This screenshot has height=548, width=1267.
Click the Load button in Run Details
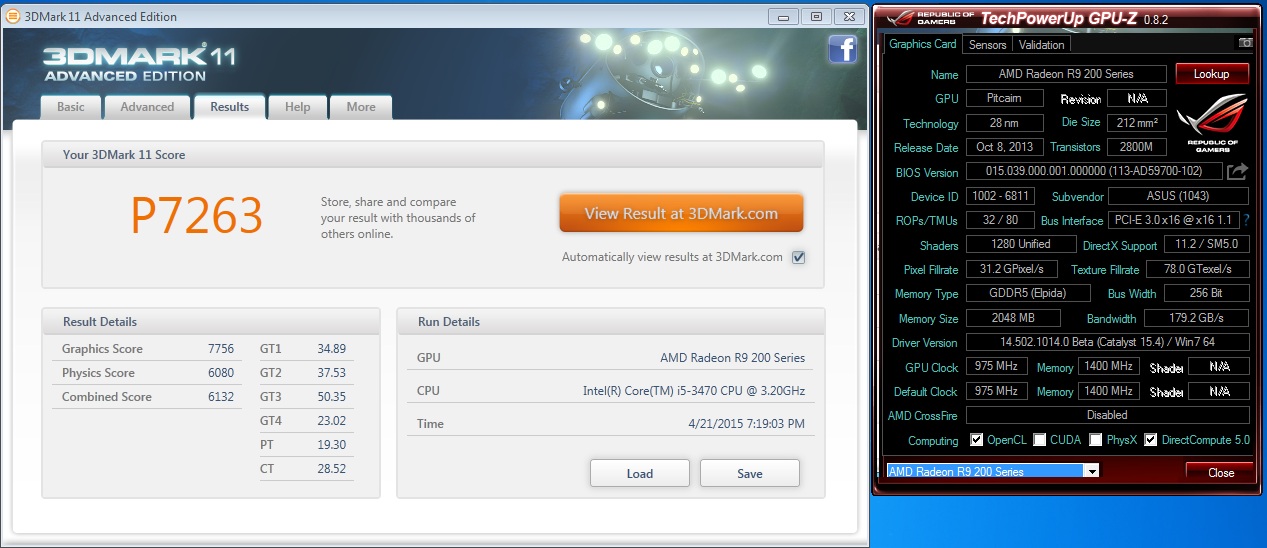(x=639, y=474)
